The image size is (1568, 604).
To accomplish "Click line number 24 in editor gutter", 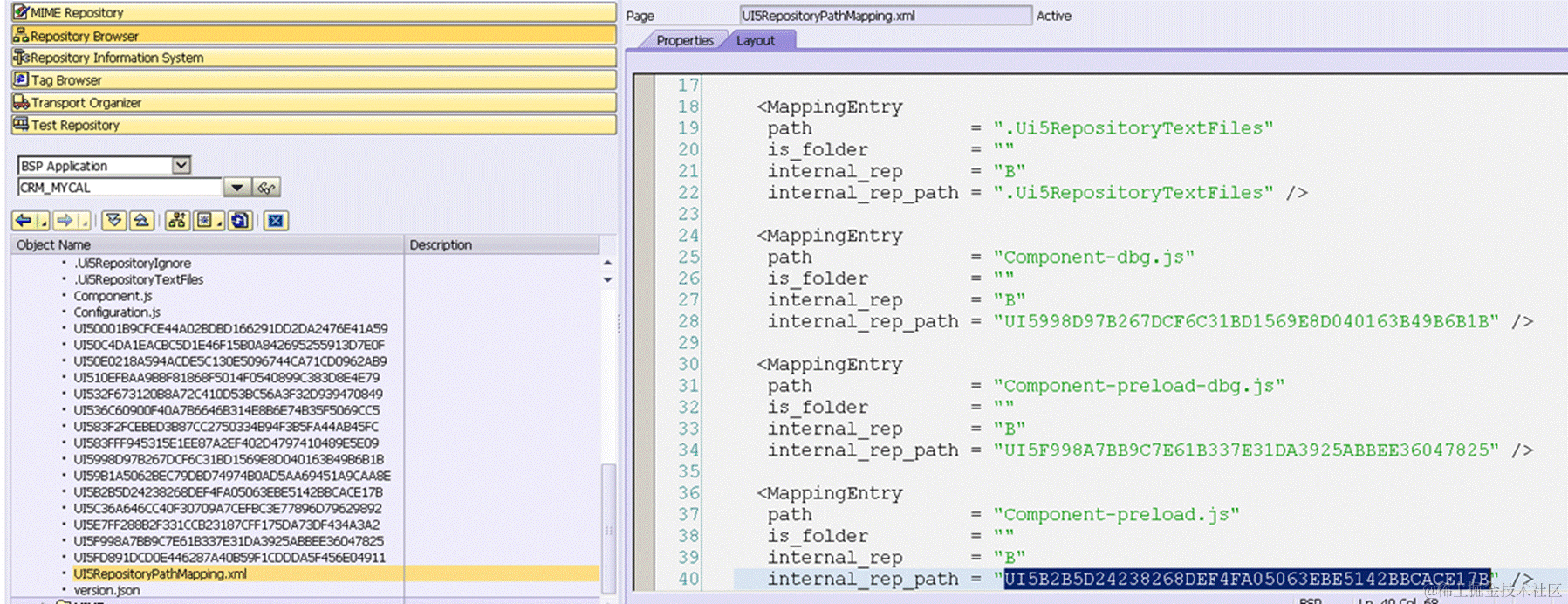I will coord(688,236).
